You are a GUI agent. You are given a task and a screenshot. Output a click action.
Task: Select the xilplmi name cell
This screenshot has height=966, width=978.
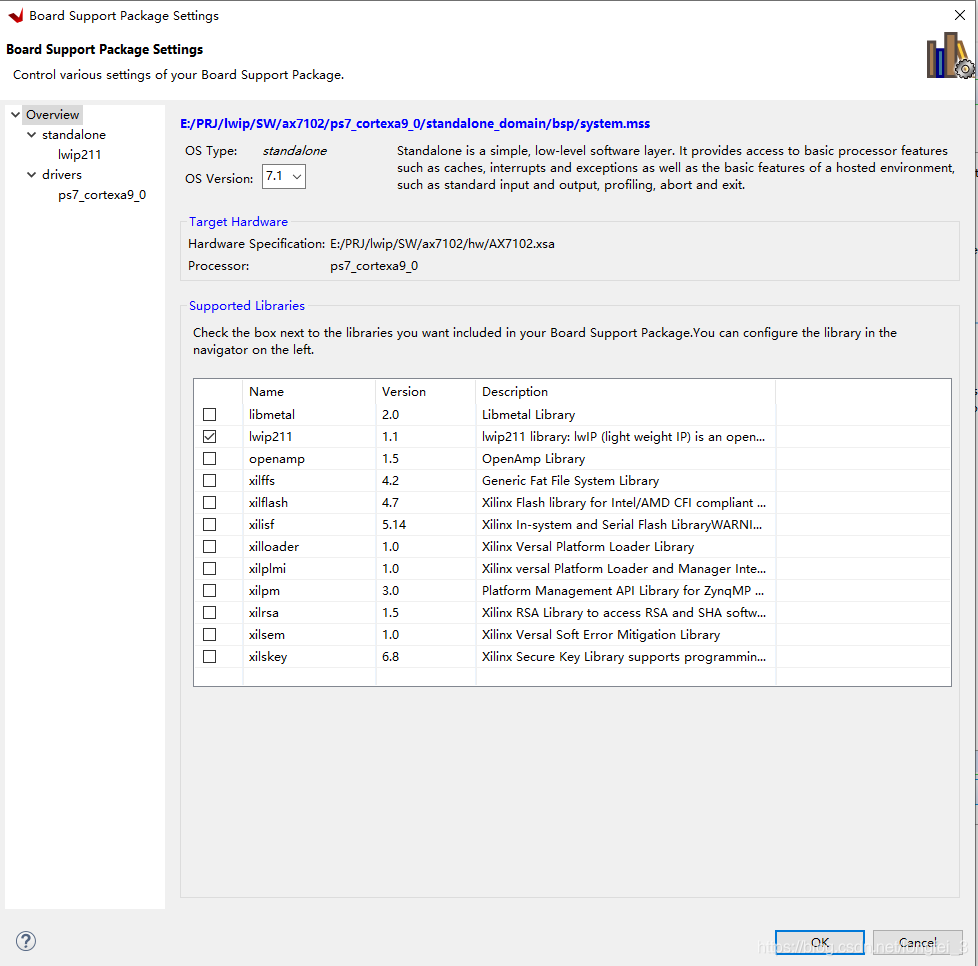[267, 569]
